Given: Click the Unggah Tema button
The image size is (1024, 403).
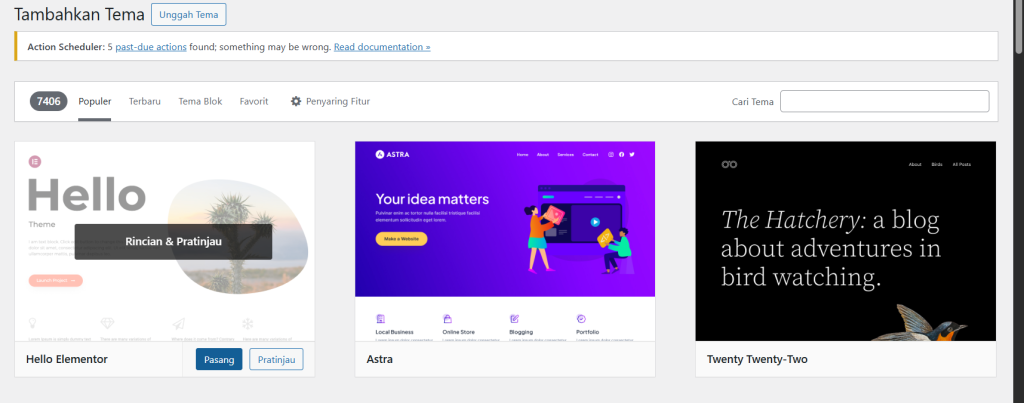Looking at the screenshot, I should pos(188,14).
